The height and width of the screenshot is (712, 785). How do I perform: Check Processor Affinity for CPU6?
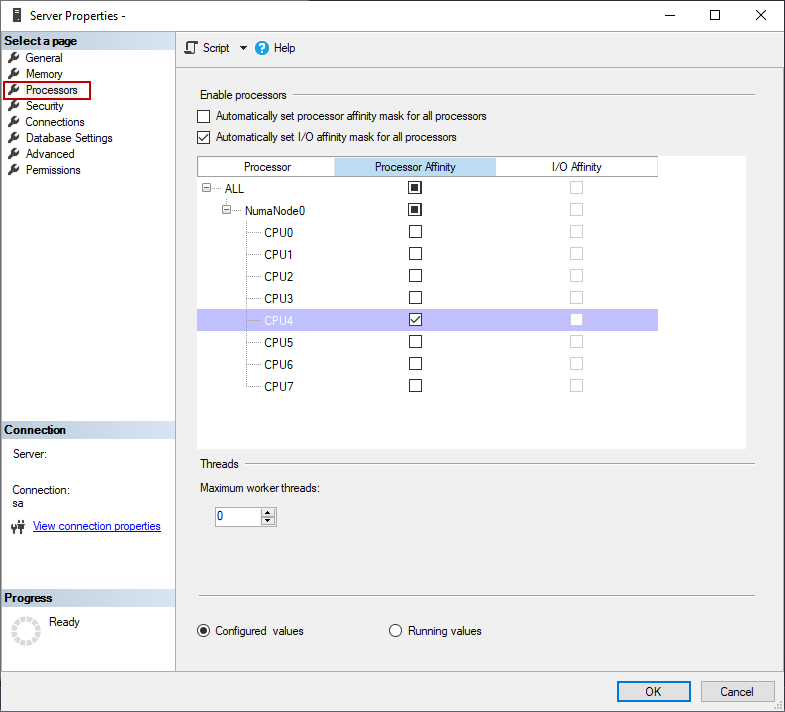click(x=415, y=364)
